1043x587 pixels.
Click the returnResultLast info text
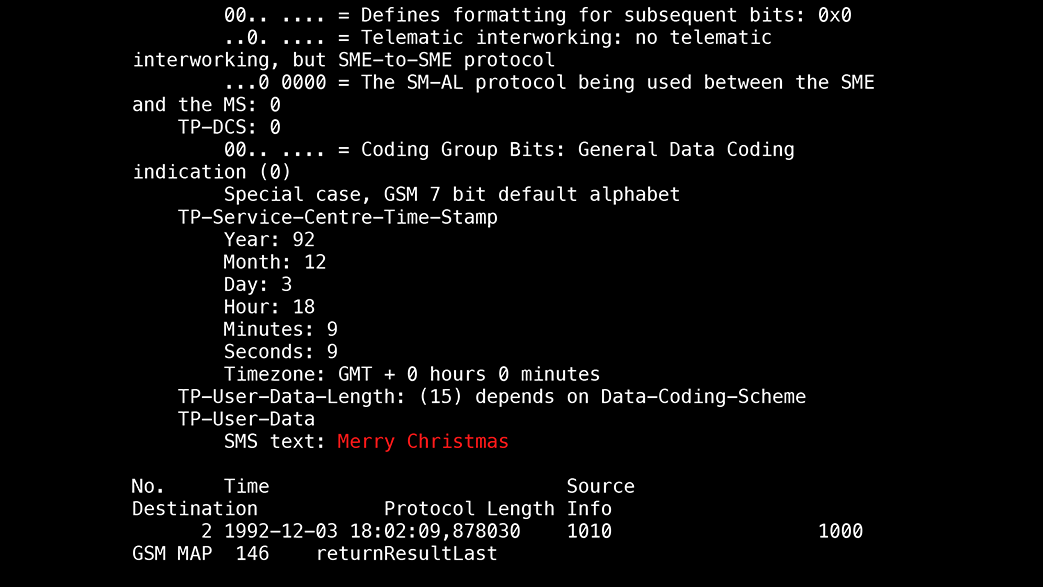406,554
